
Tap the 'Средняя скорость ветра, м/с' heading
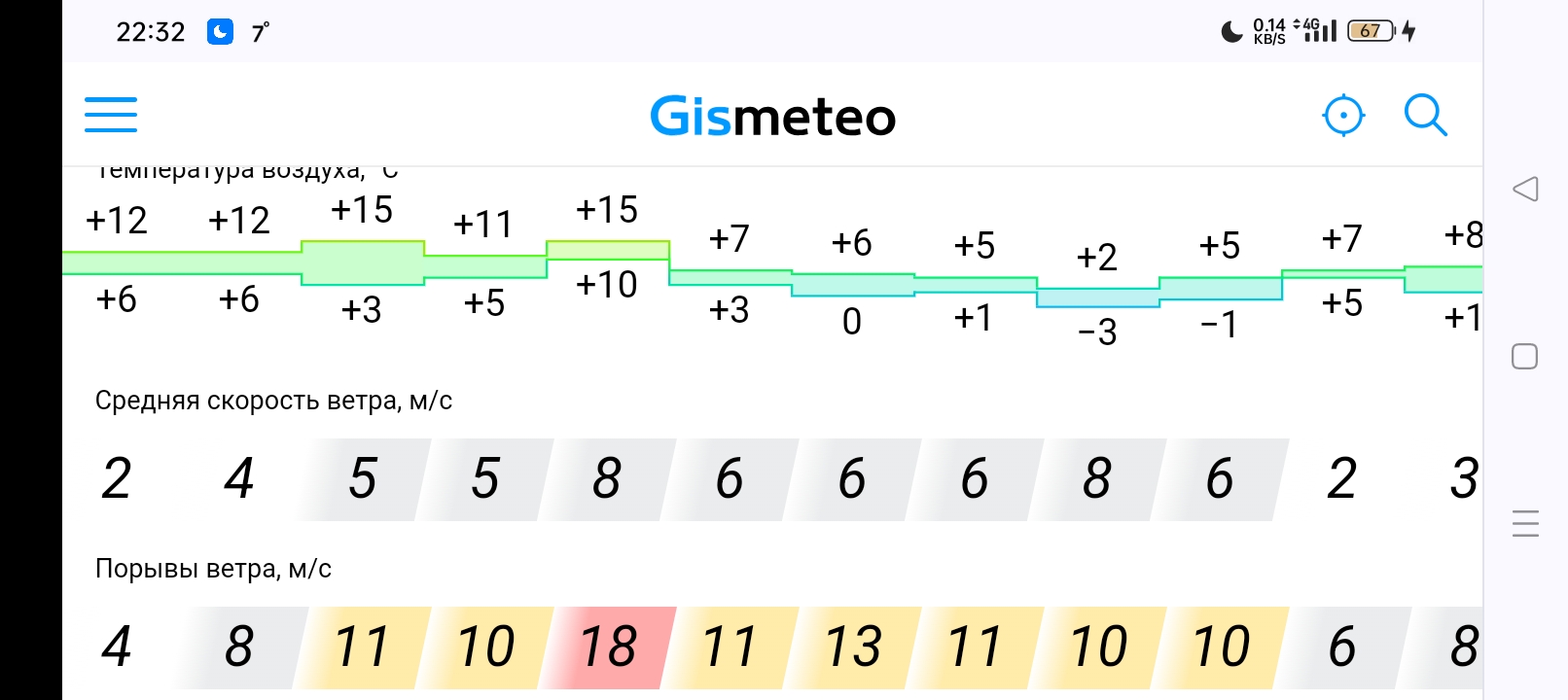(x=273, y=401)
